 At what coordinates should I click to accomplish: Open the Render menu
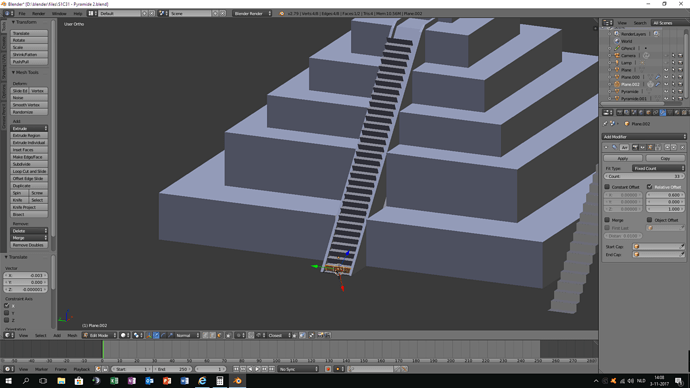(39, 14)
